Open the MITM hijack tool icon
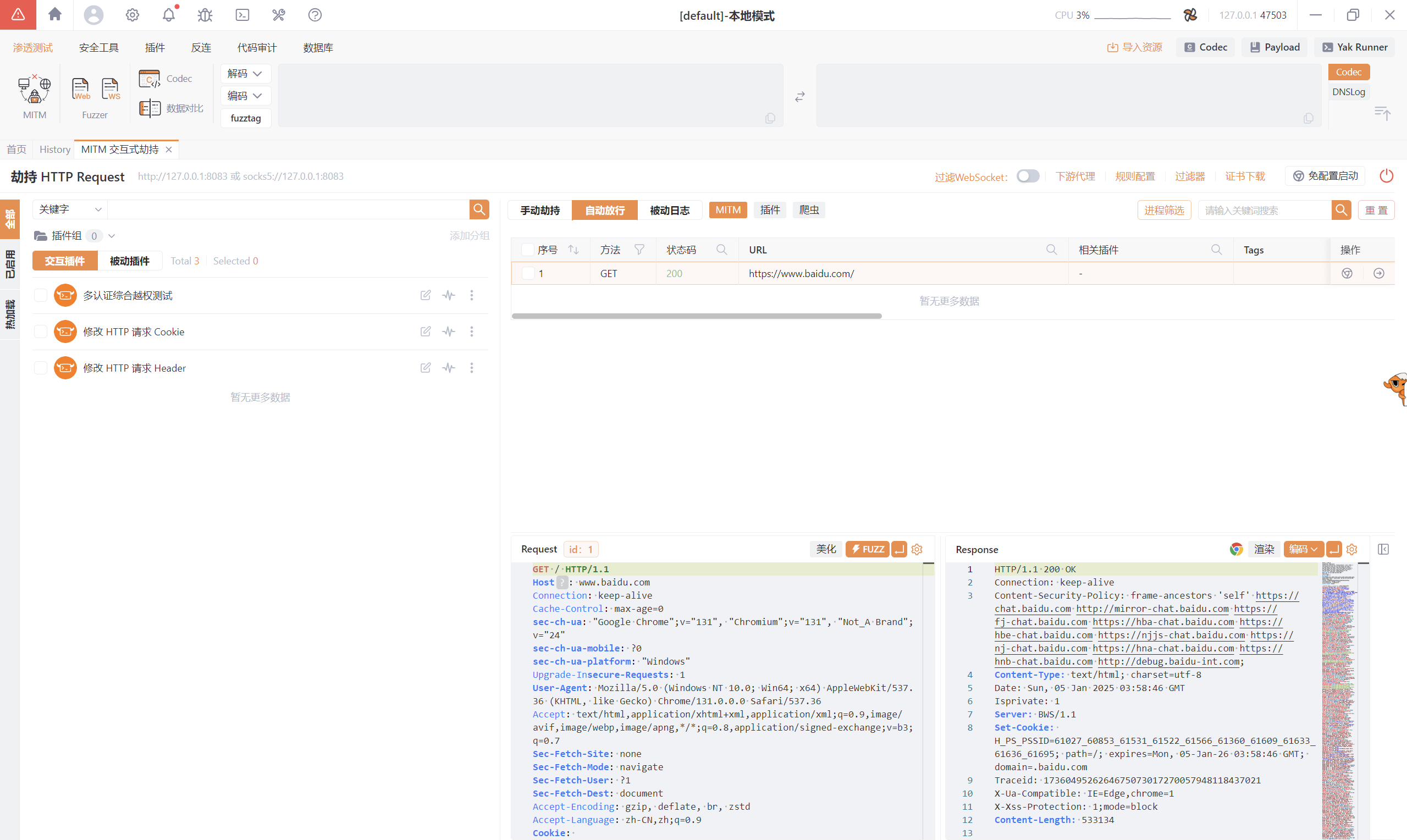 35,90
